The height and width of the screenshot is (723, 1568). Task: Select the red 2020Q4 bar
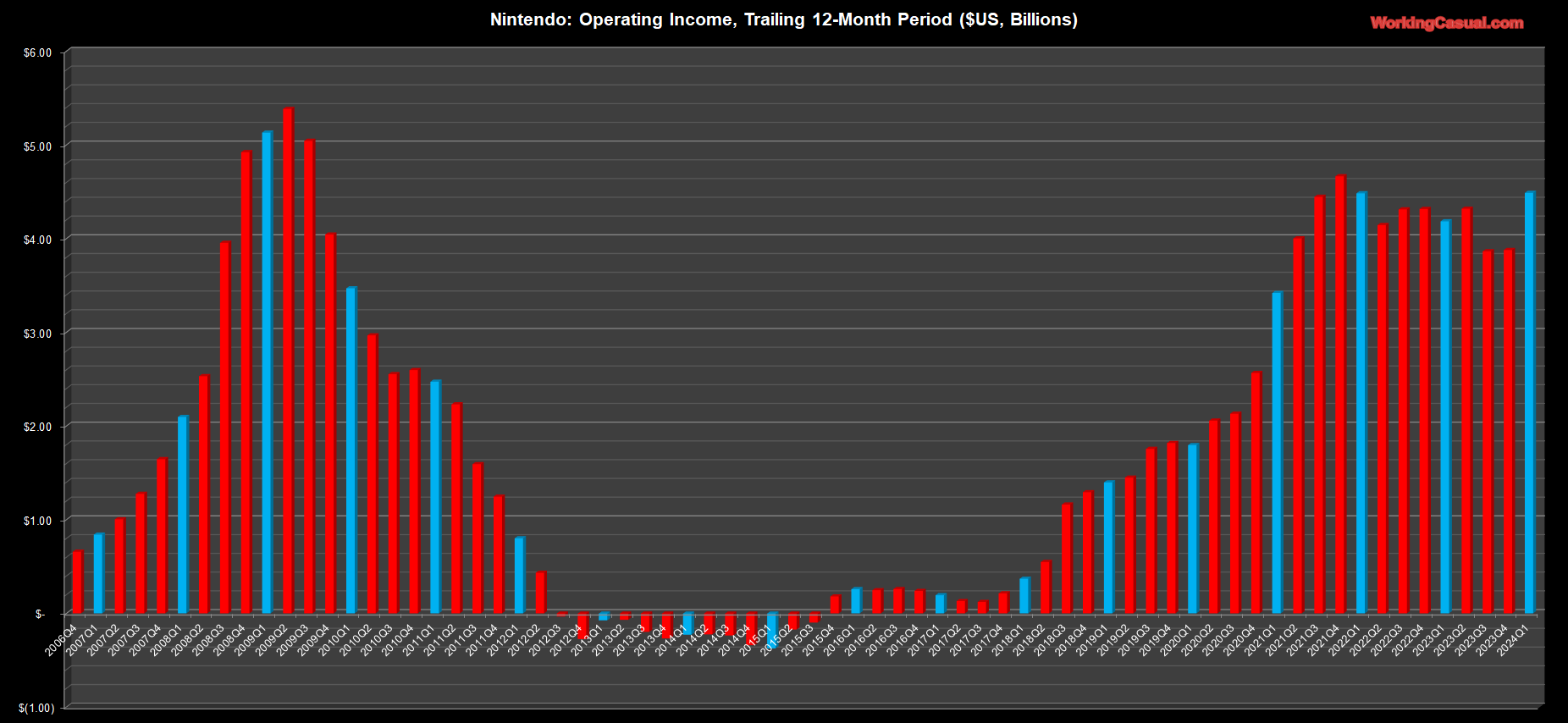(1256, 493)
